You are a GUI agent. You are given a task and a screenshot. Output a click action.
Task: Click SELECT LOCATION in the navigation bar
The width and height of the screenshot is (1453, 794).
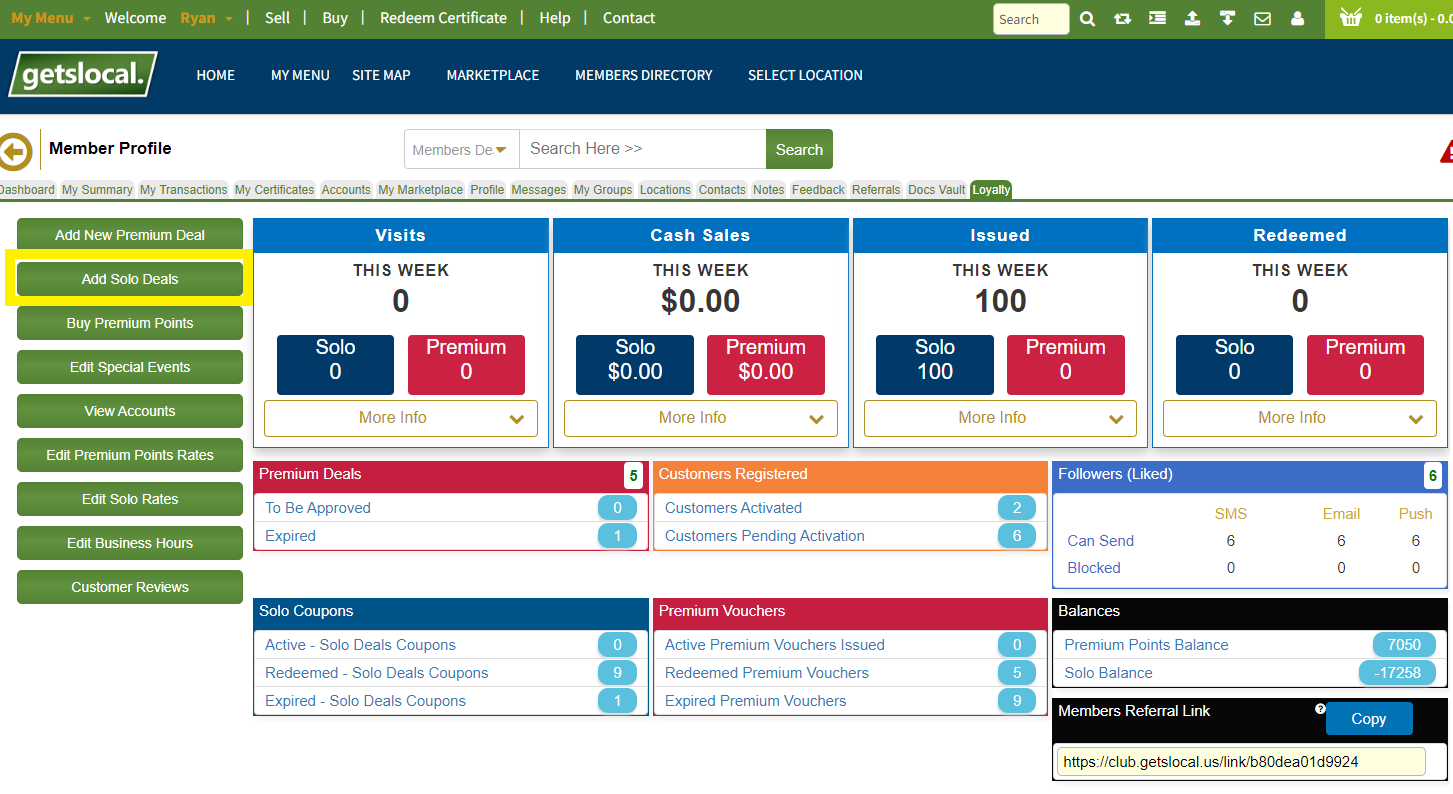click(x=805, y=75)
